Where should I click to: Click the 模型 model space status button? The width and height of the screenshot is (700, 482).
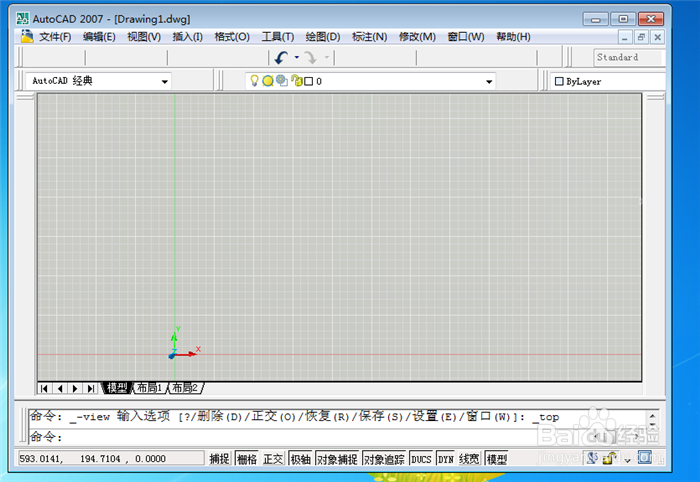[x=496, y=459]
